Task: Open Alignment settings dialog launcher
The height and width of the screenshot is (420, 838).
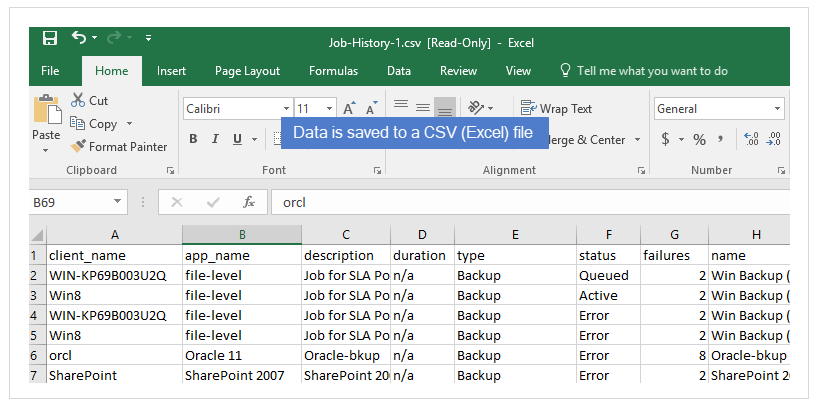Action: [x=641, y=170]
